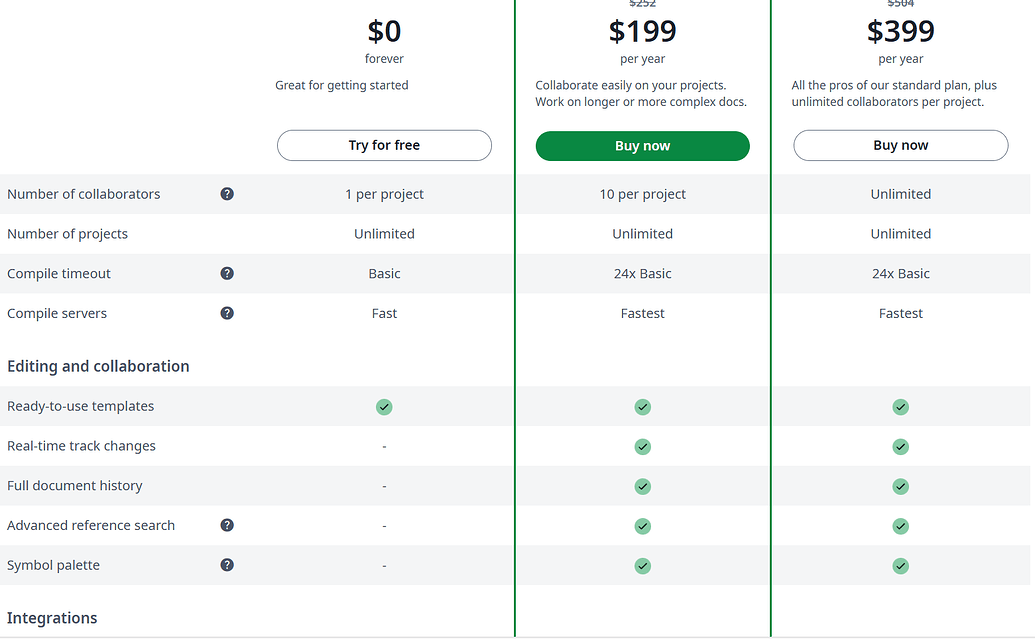This screenshot has width=1035, height=639.
Task: Click Buy now button for $399 plan
Action: 900,145
